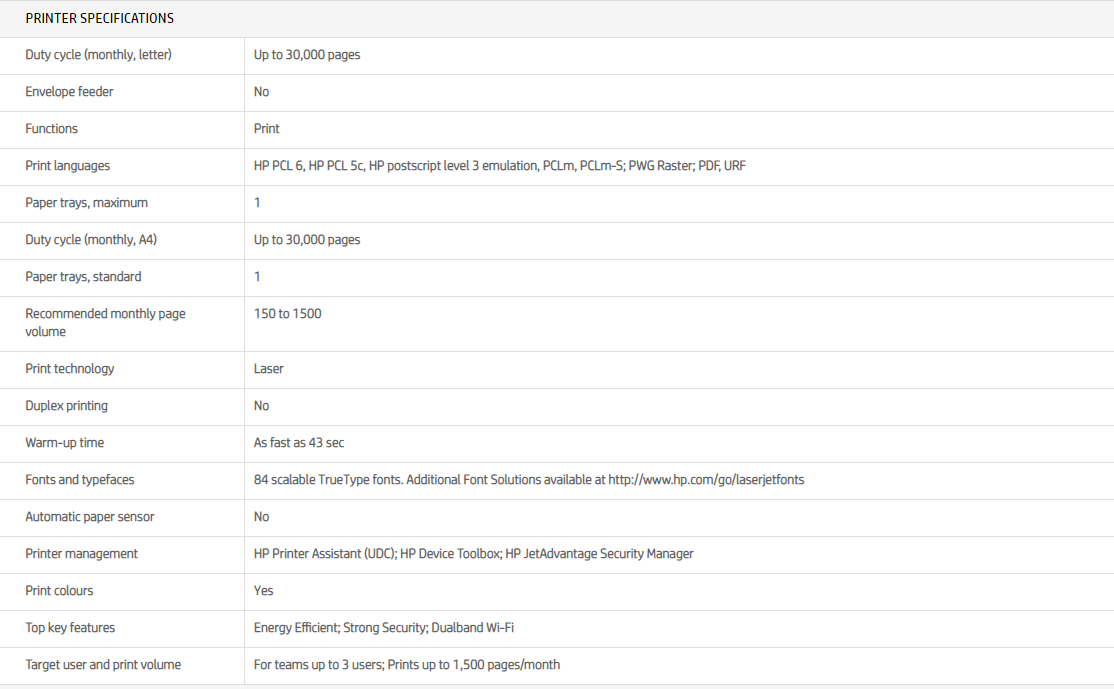Click the "As fast as 43 sec" value
This screenshot has width=1114, height=689.
pyautogui.click(x=299, y=443)
